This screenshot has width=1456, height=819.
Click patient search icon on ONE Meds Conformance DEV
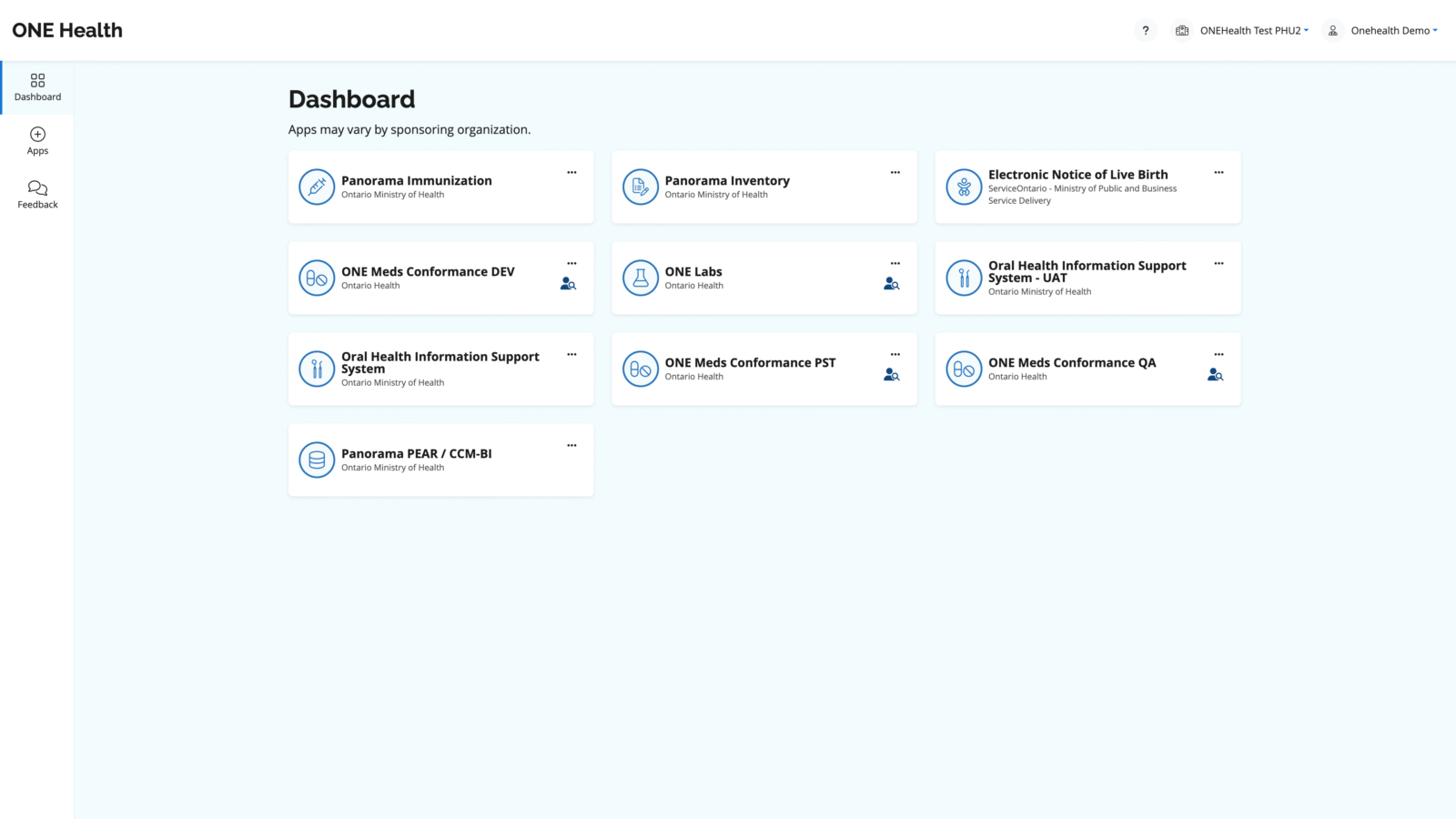pos(568,284)
